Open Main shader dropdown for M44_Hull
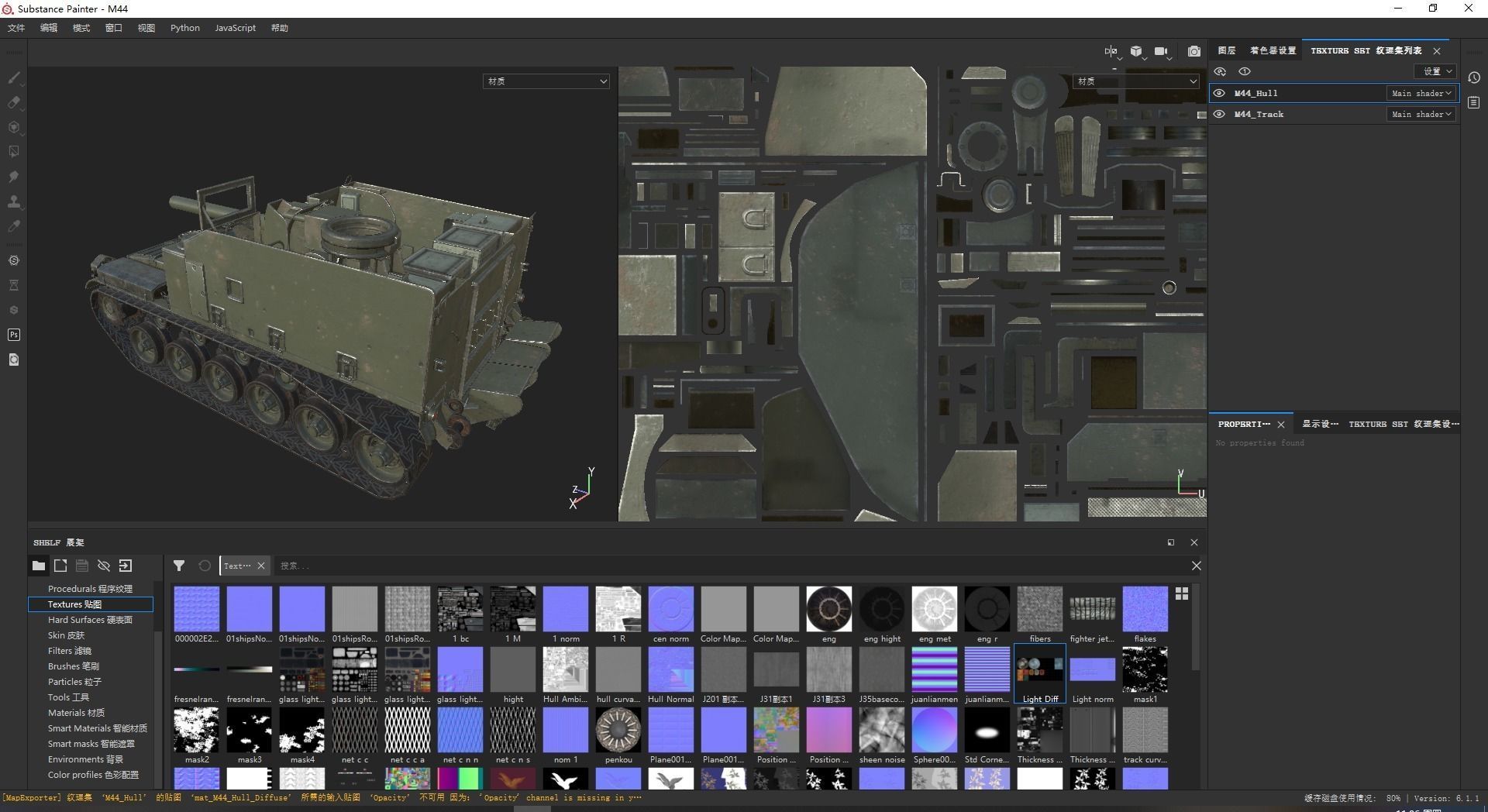The height and width of the screenshot is (812, 1488). (1421, 93)
